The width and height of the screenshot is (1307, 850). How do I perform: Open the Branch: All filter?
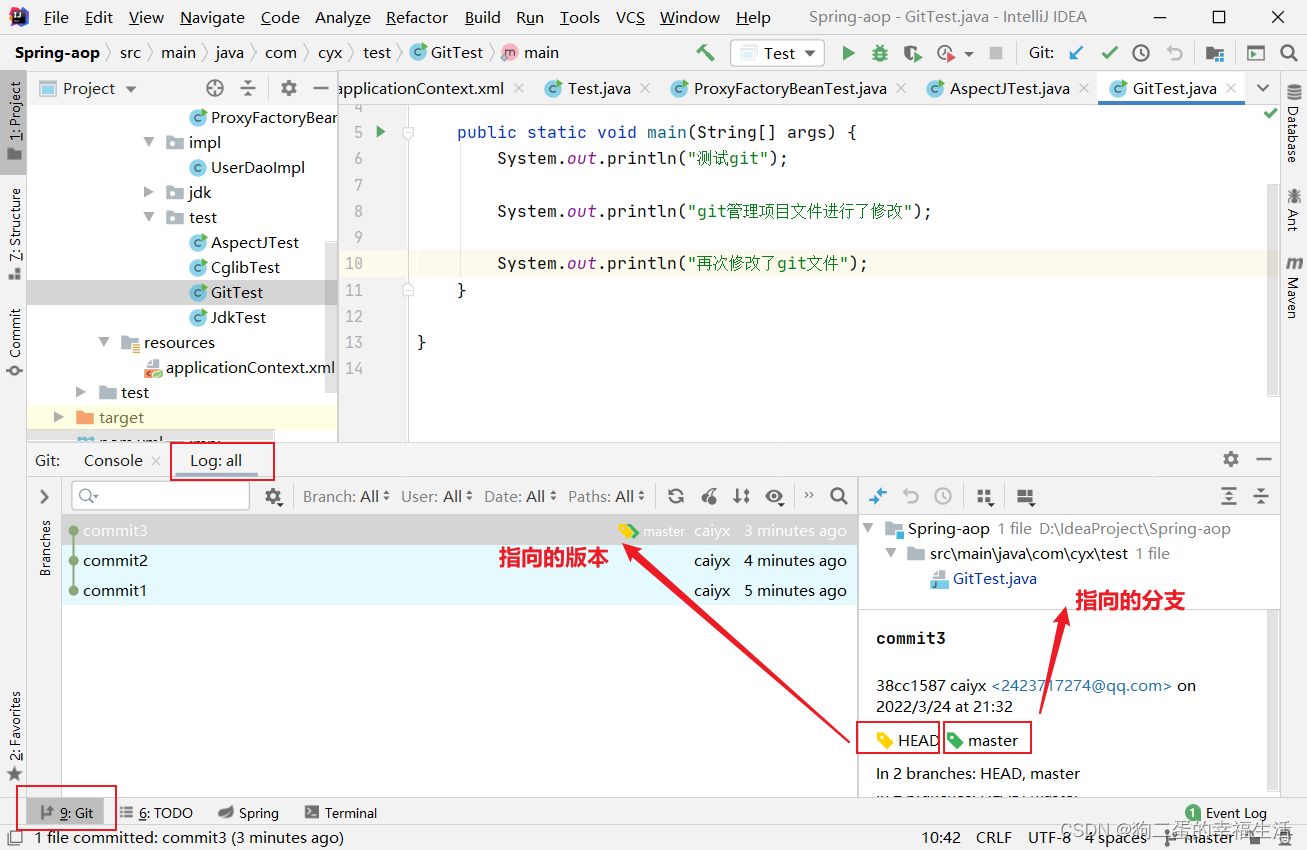click(346, 496)
